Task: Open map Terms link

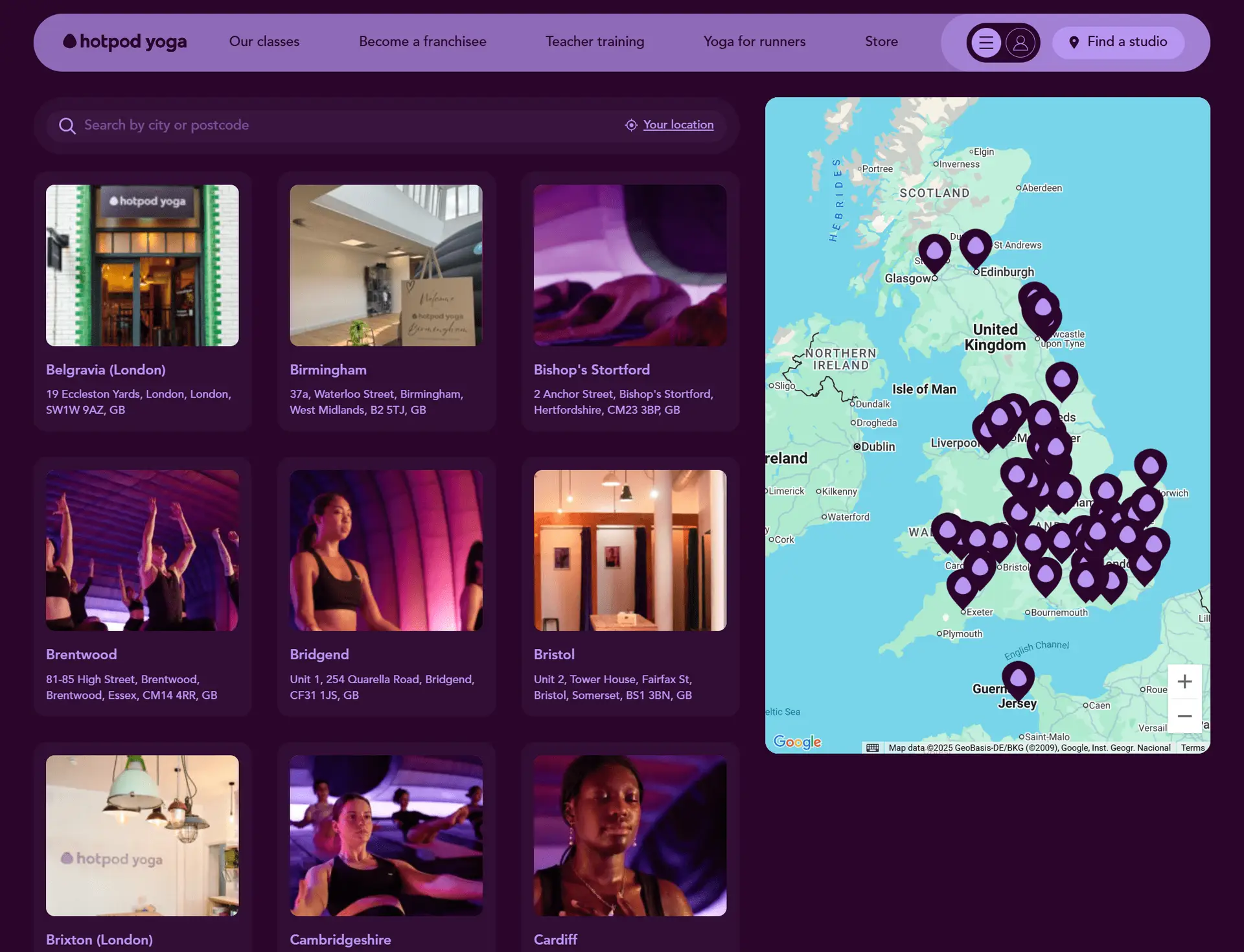Action: pyautogui.click(x=1192, y=748)
